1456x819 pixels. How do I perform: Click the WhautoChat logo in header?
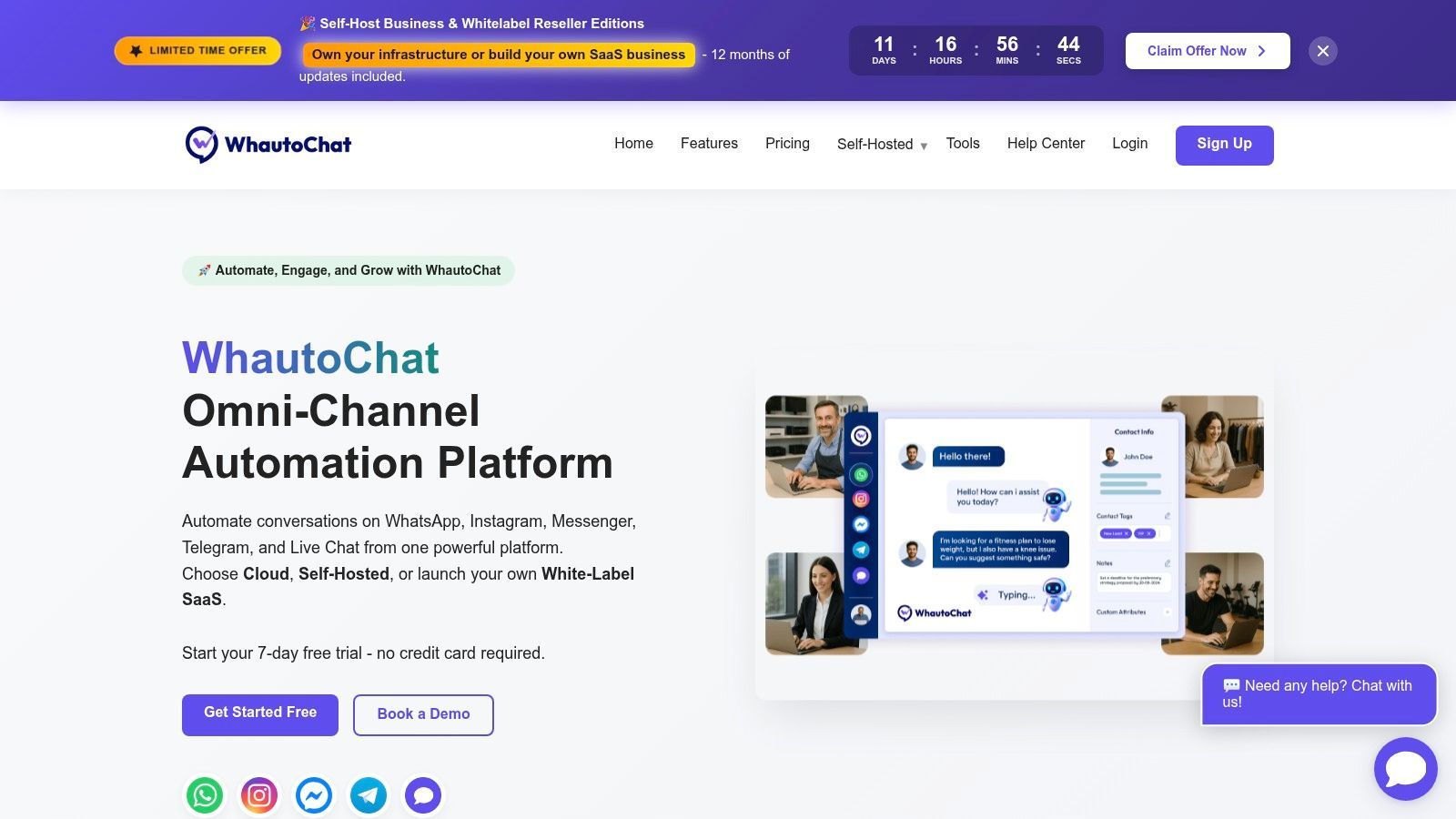tap(268, 145)
